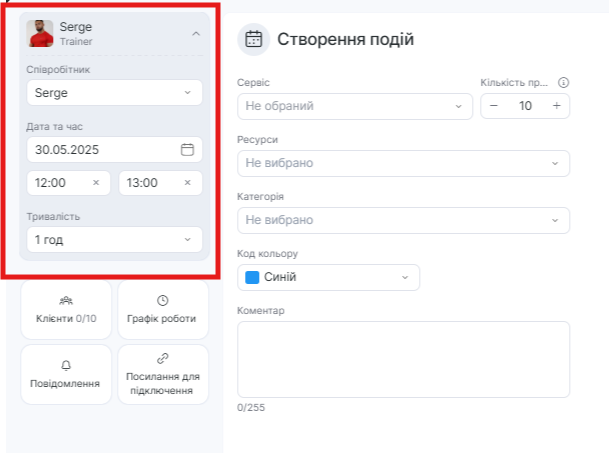Collapse the Serge Trainer panel
Image resolution: width=609 pixels, height=453 pixels.
click(x=196, y=34)
